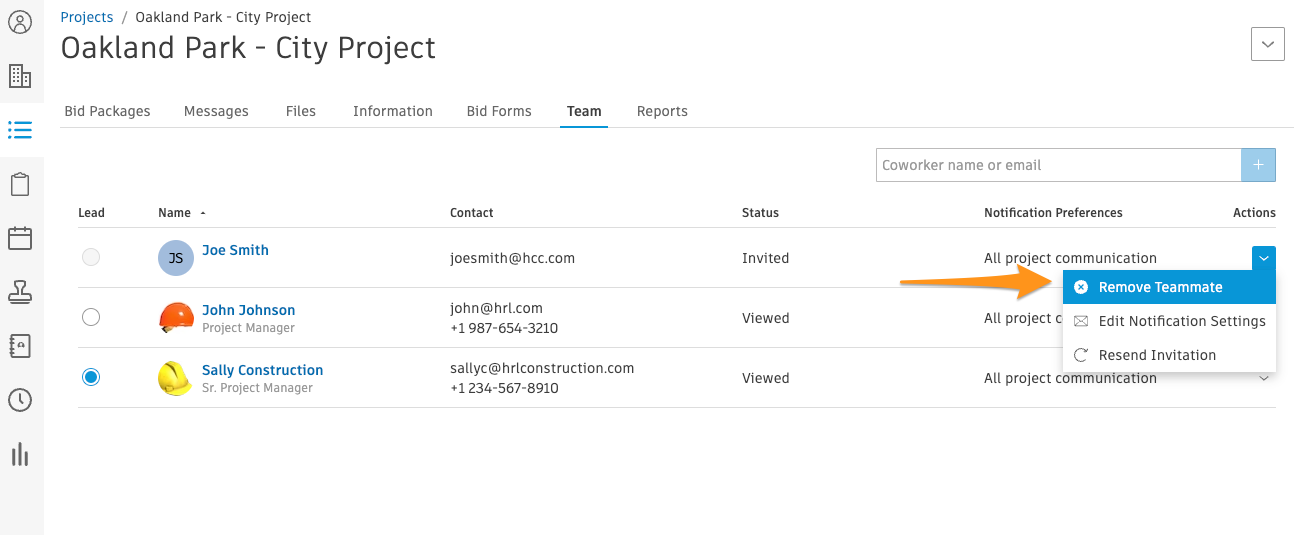Open the bar chart analytics sidebar icon
This screenshot has height=535, width=1307.
(20, 455)
